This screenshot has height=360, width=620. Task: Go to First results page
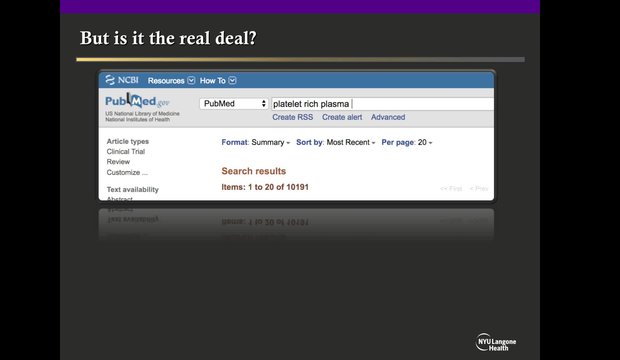[x=451, y=188]
